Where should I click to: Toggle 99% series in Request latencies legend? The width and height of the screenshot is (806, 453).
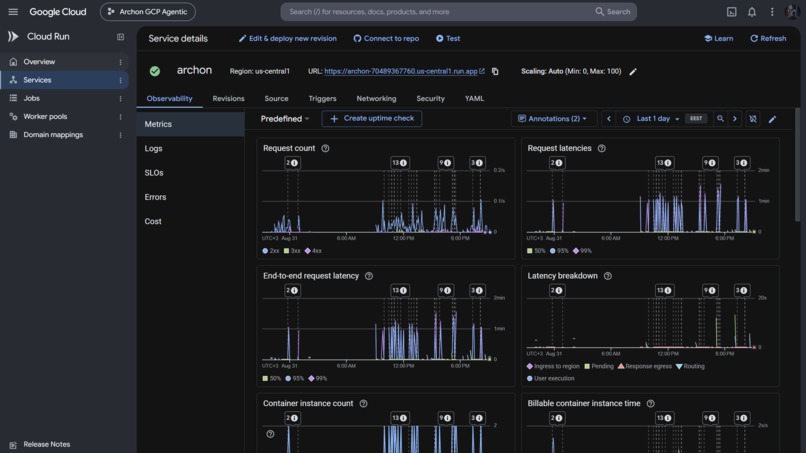click(582, 251)
